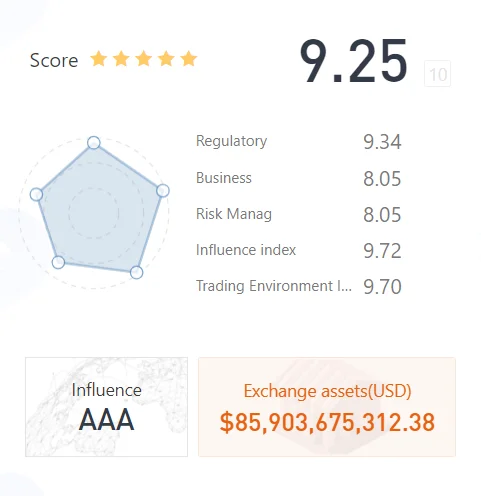
Task: Click the Influence index label
Action: tap(246, 250)
